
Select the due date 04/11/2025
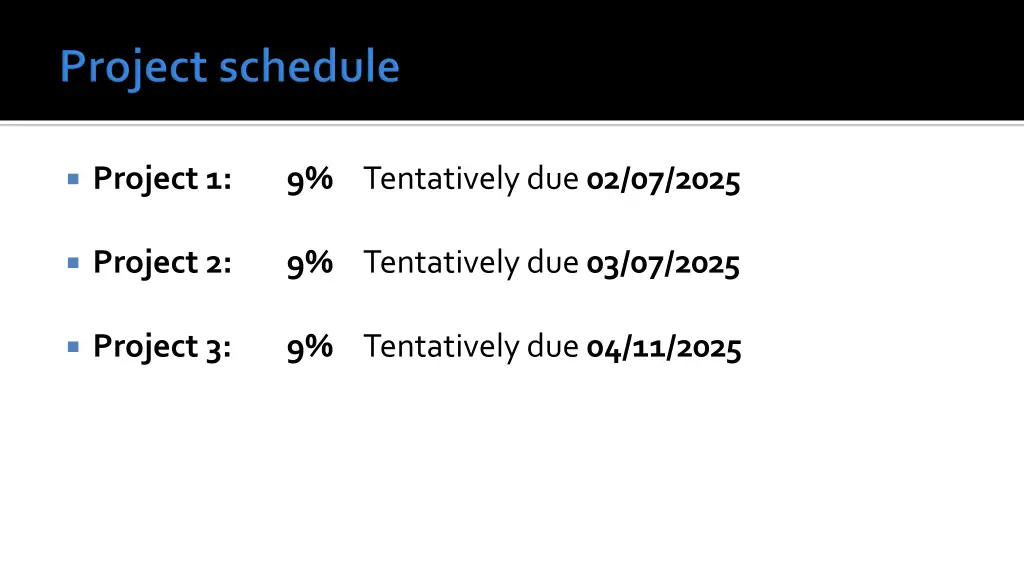click(664, 347)
